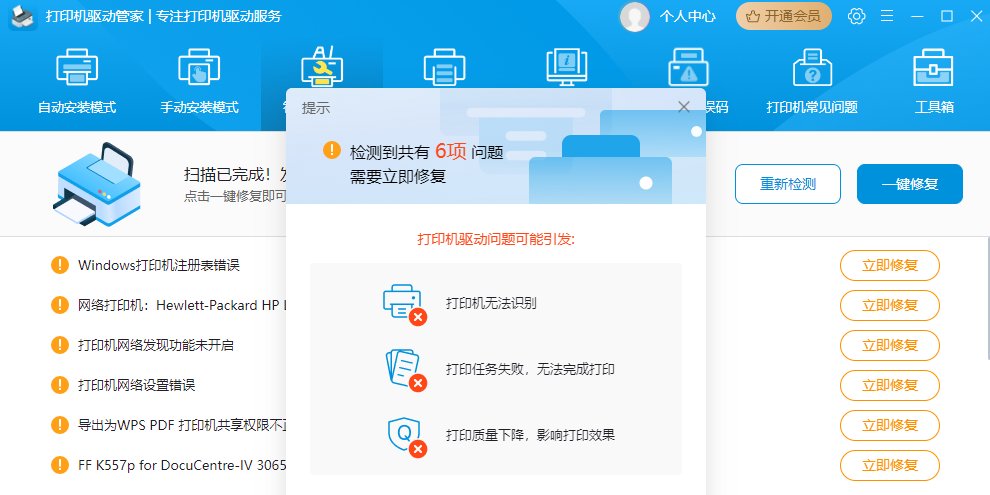Select the 打印机网络发现功能未开启 list item

pyautogui.click(x=155, y=345)
